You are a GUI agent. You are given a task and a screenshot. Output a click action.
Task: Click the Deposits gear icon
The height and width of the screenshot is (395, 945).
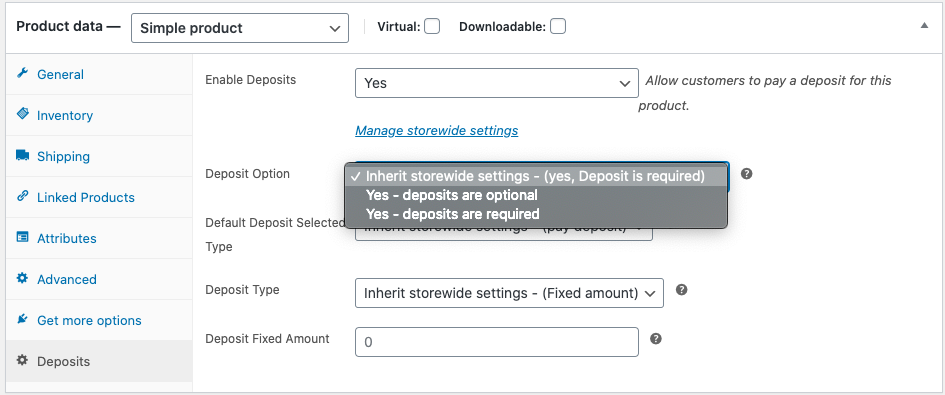click(22, 360)
